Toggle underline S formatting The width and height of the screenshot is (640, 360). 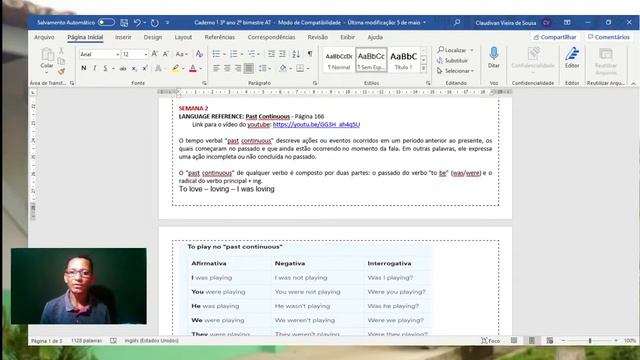click(x=105, y=69)
